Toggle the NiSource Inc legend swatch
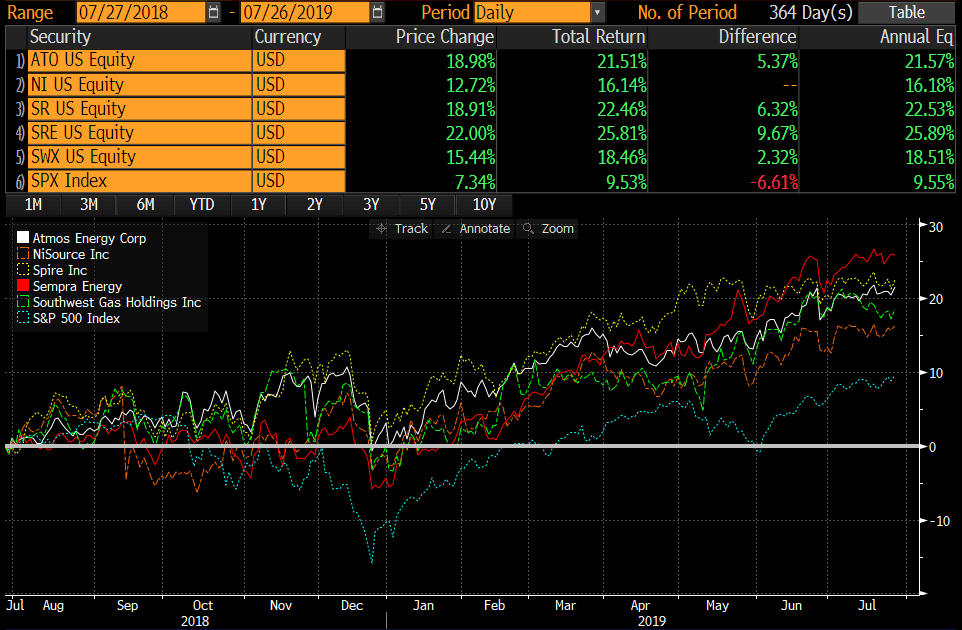Viewport: 962px width, 630px height. [x=23, y=253]
